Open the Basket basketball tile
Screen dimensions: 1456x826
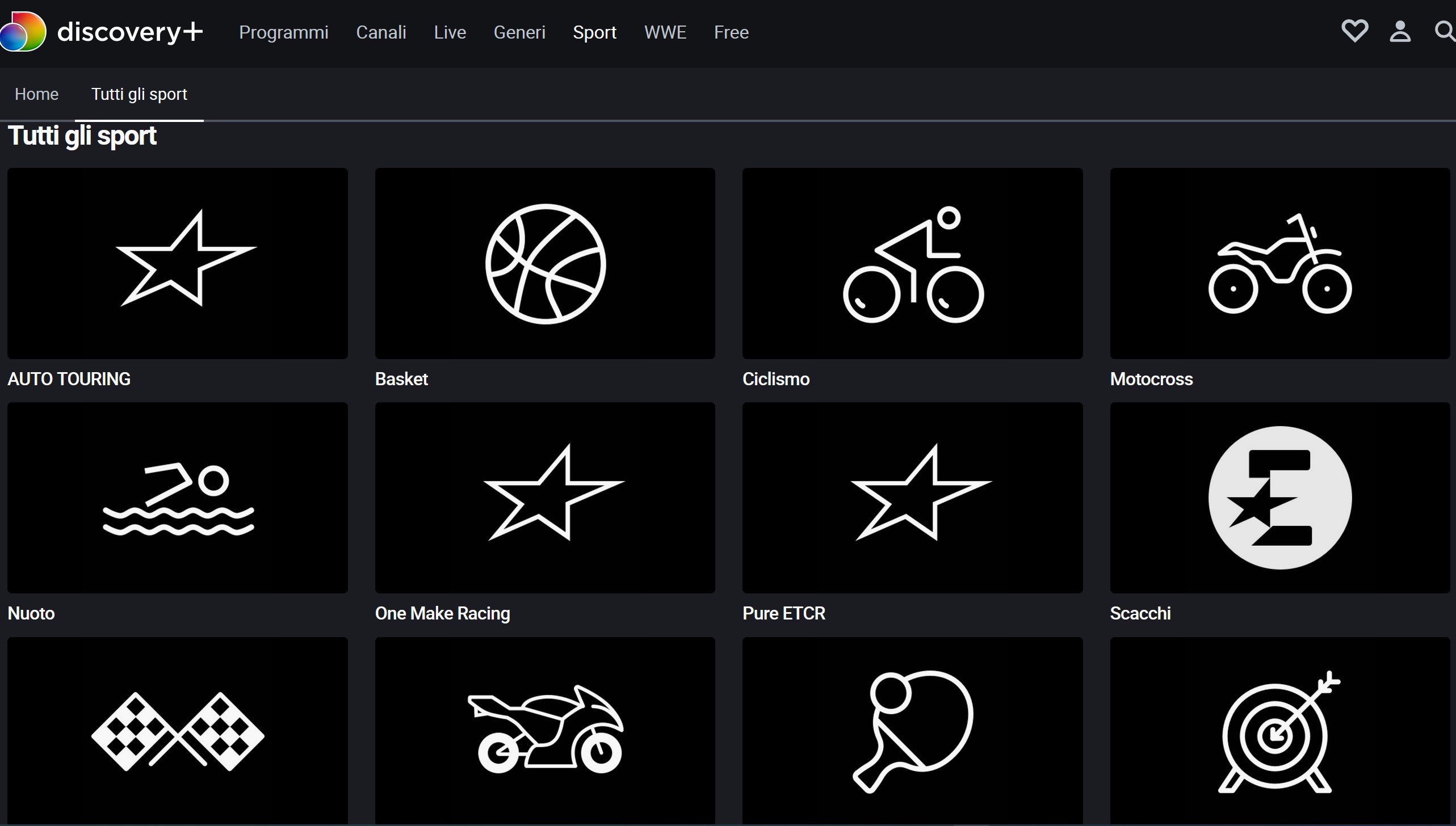545,263
